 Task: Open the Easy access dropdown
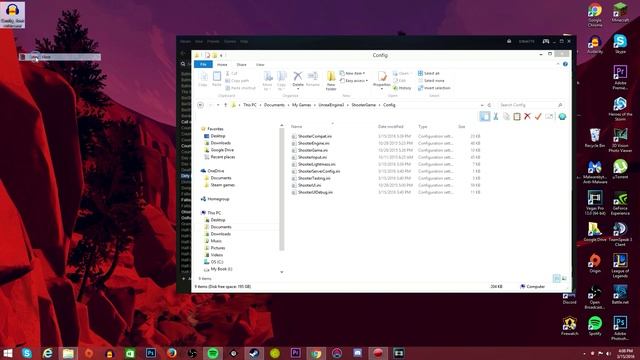(x=354, y=81)
